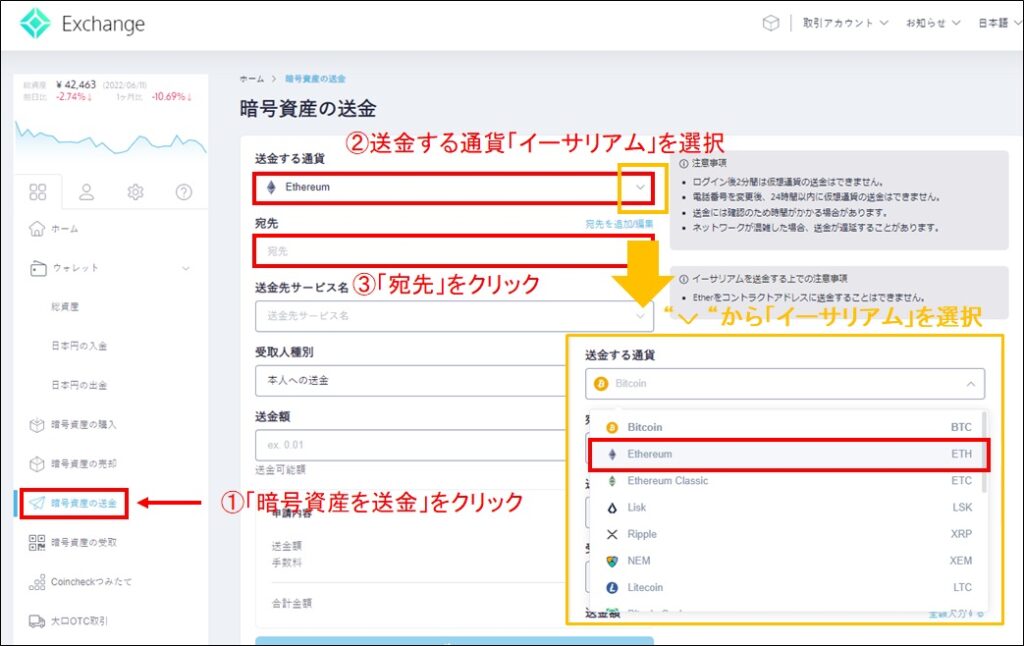Select NEM XEM from currency list

[x=788, y=561]
